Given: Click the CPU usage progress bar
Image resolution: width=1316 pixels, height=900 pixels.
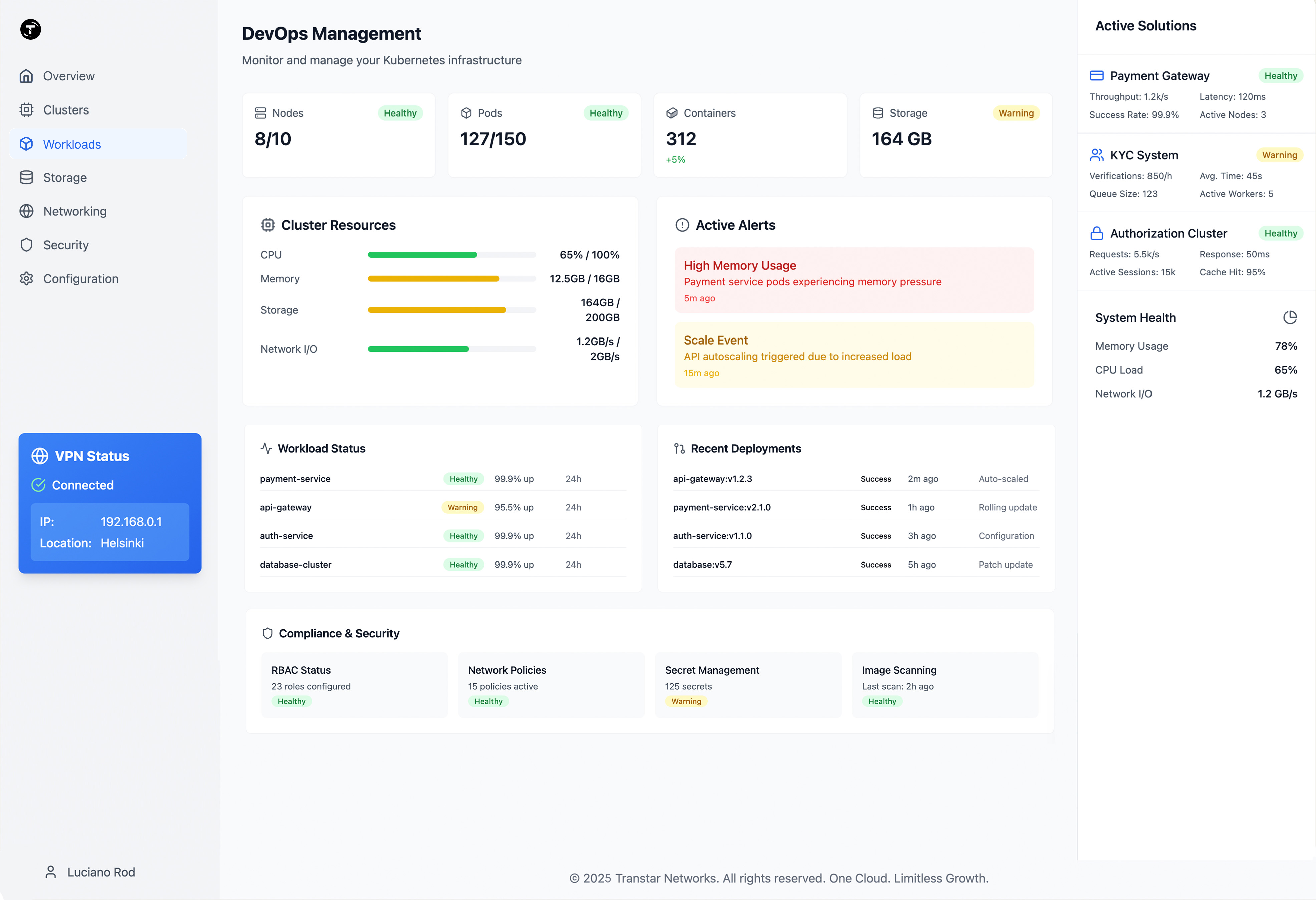Looking at the screenshot, I should 451,254.
